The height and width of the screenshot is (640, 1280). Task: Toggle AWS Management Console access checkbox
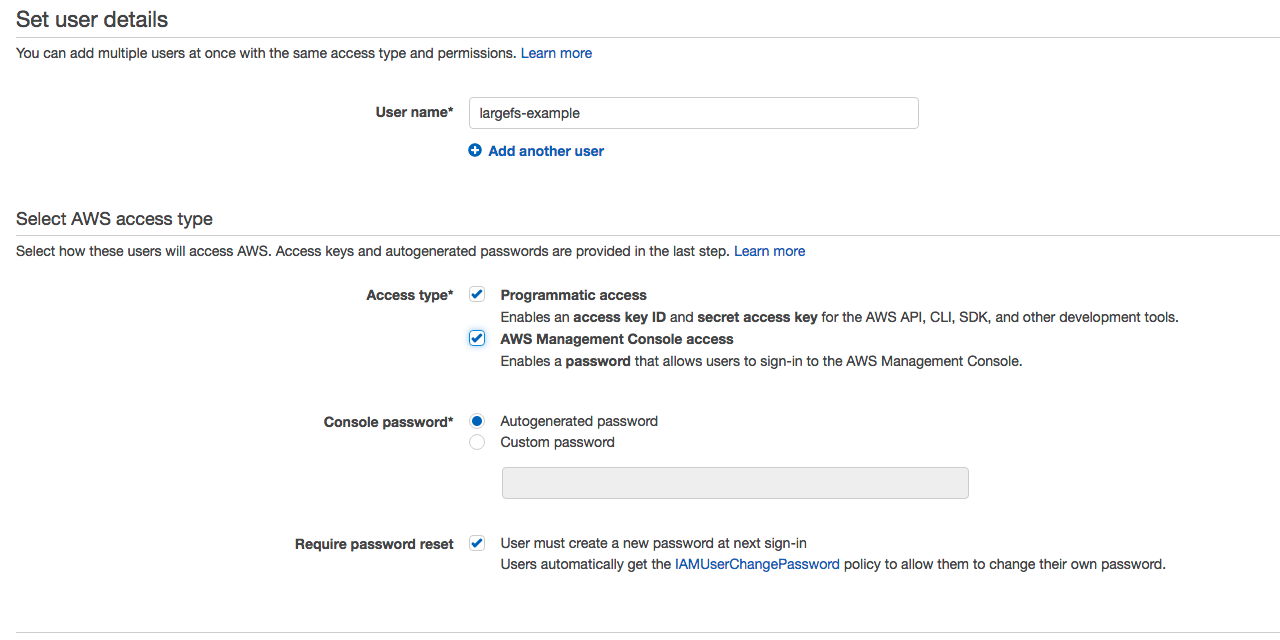click(x=477, y=339)
